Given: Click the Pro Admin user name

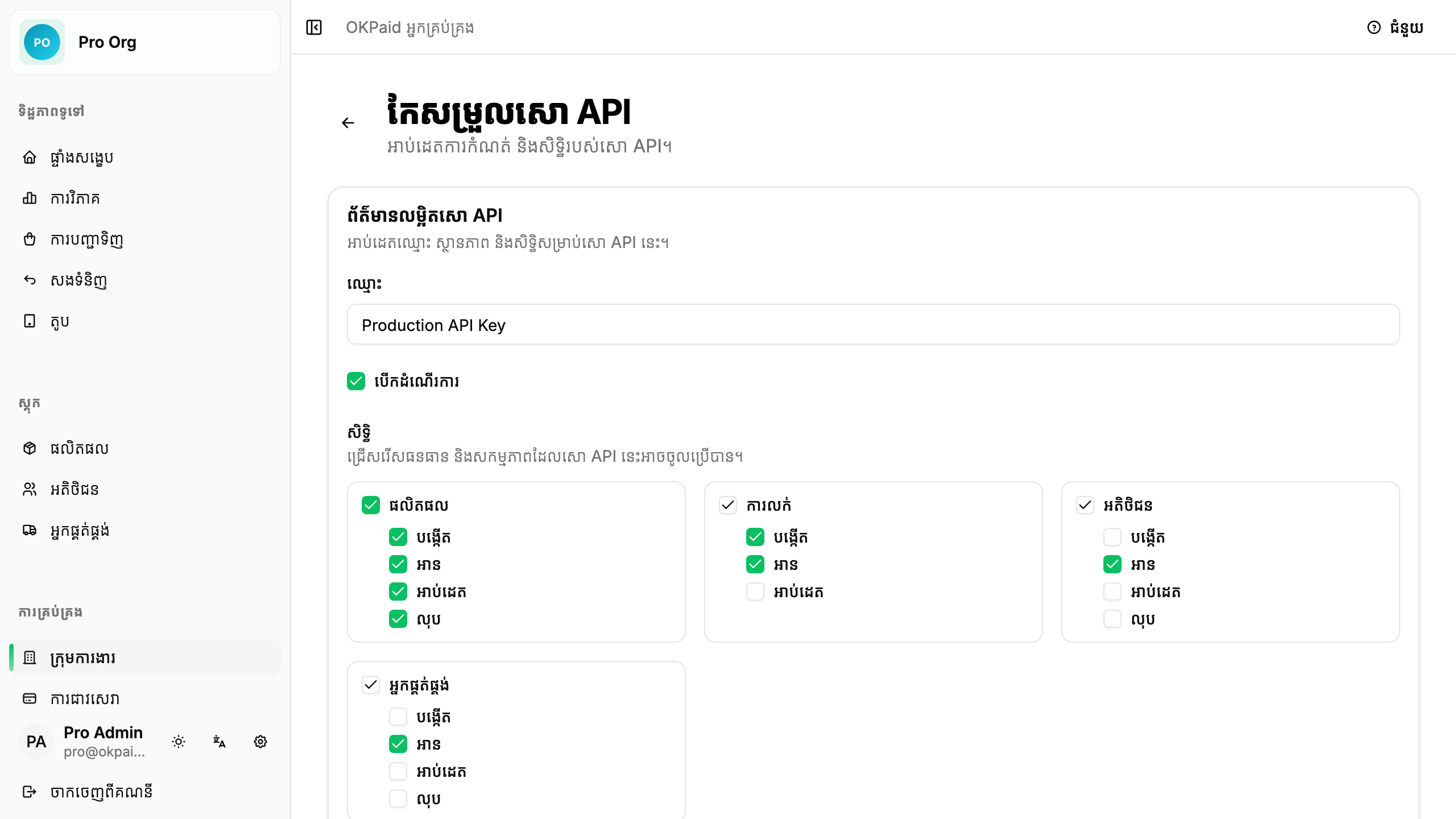Looking at the screenshot, I should (103, 733).
